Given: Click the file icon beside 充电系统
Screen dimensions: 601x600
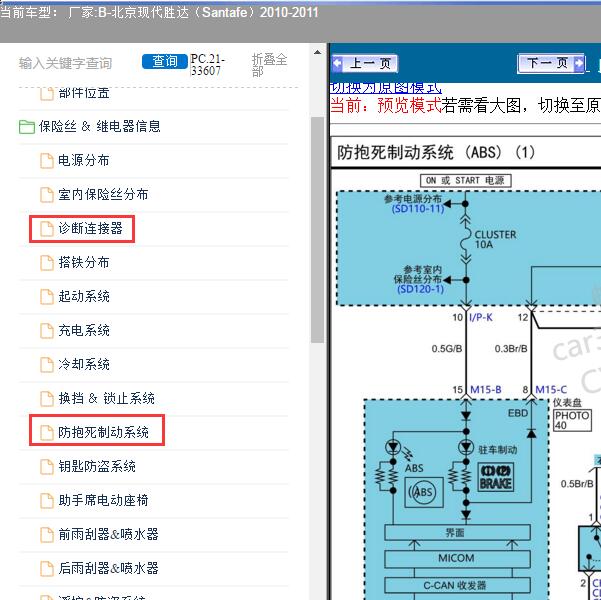Looking at the screenshot, I should [x=47, y=331].
